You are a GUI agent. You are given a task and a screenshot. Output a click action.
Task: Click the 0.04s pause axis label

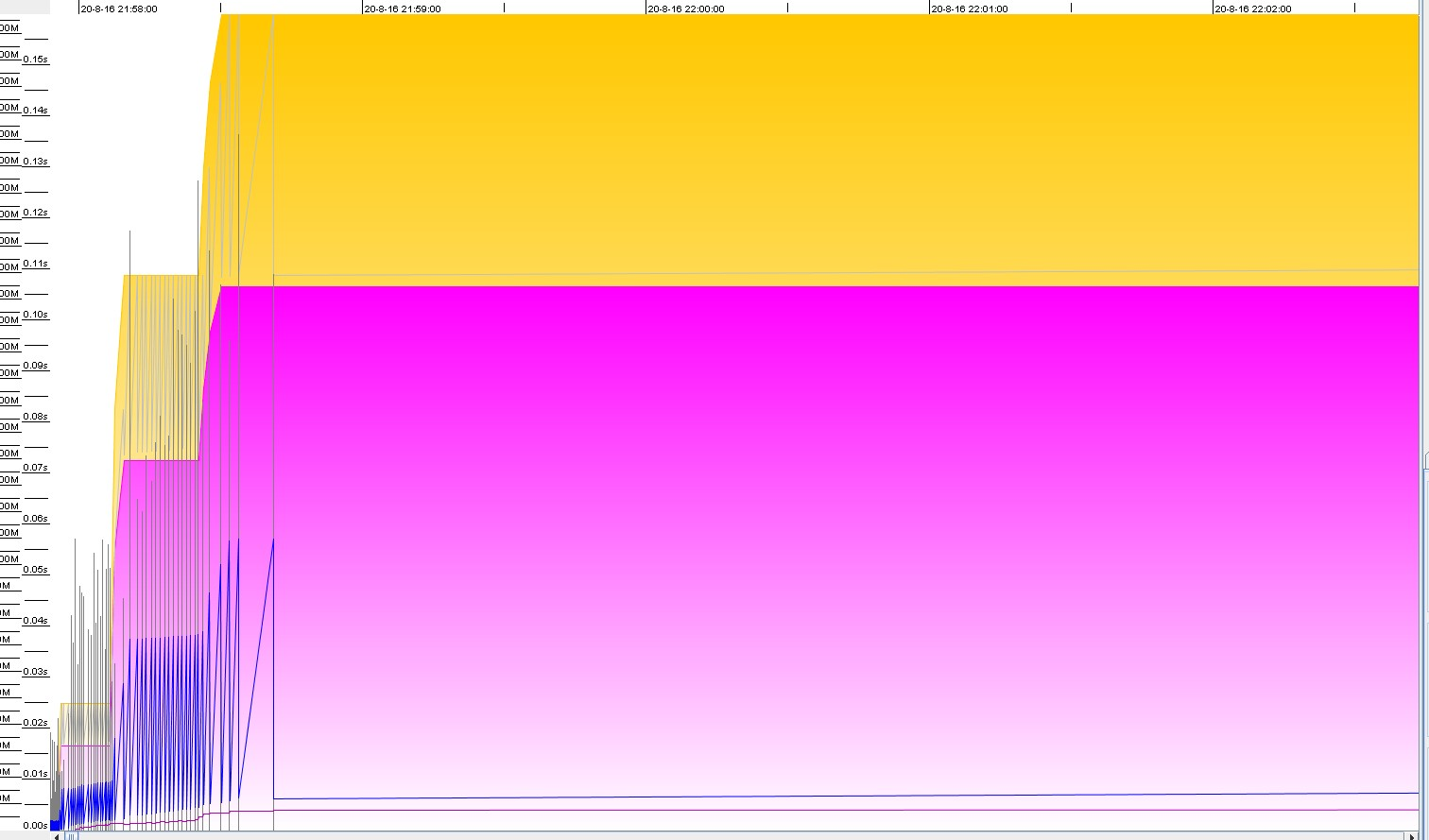coord(36,620)
